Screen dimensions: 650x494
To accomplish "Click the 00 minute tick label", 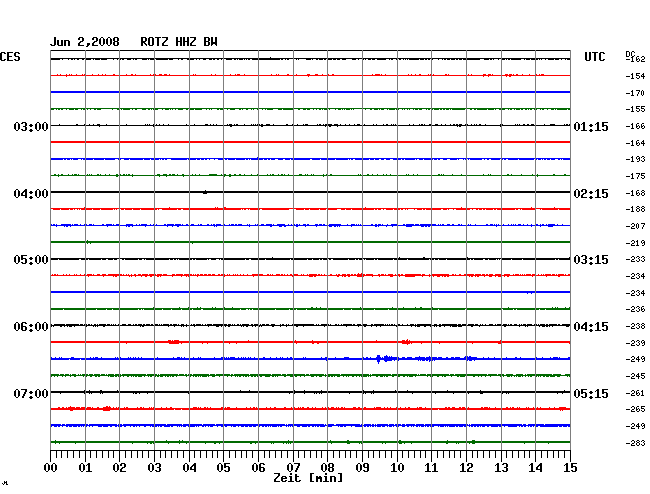I will [51, 467].
